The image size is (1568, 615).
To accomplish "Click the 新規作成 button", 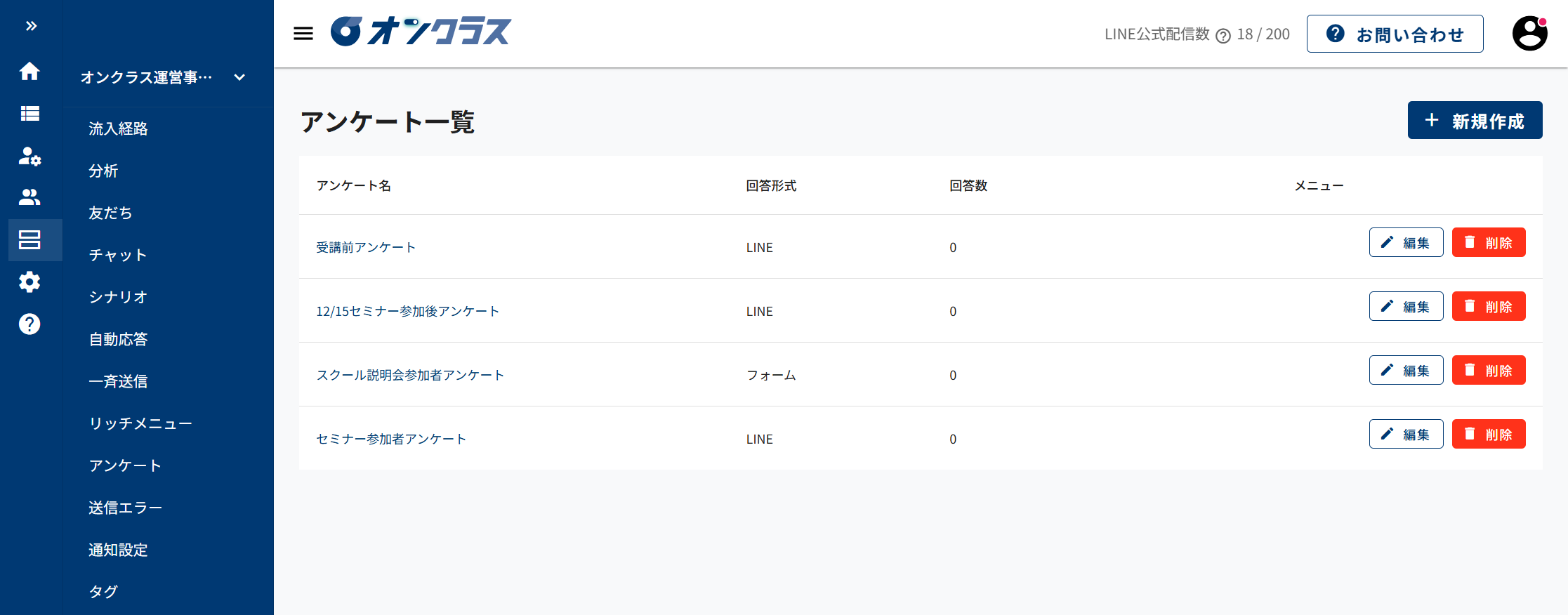I will click(x=1475, y=121).
